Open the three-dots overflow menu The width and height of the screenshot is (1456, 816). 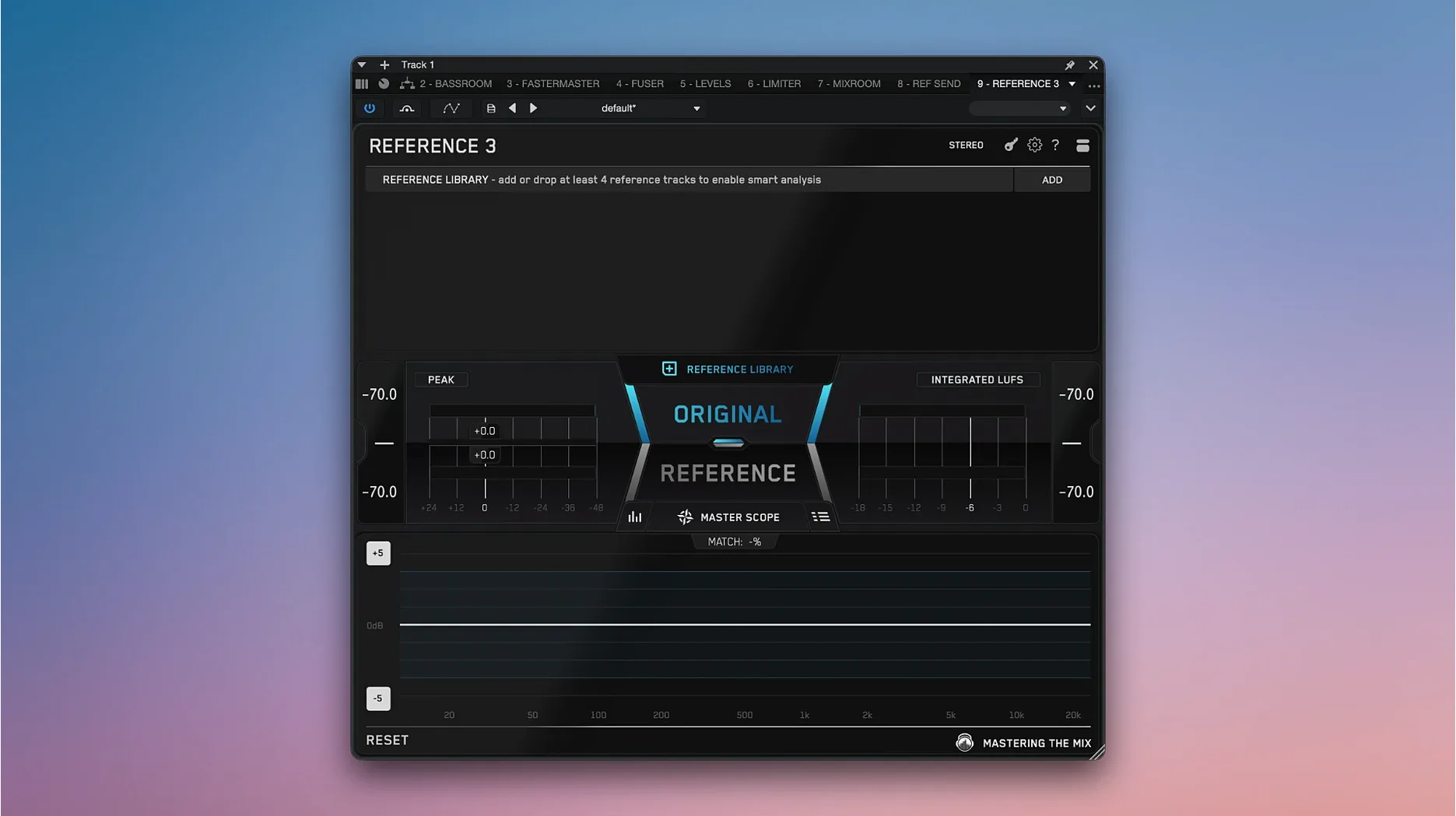tap(1093, 84)
